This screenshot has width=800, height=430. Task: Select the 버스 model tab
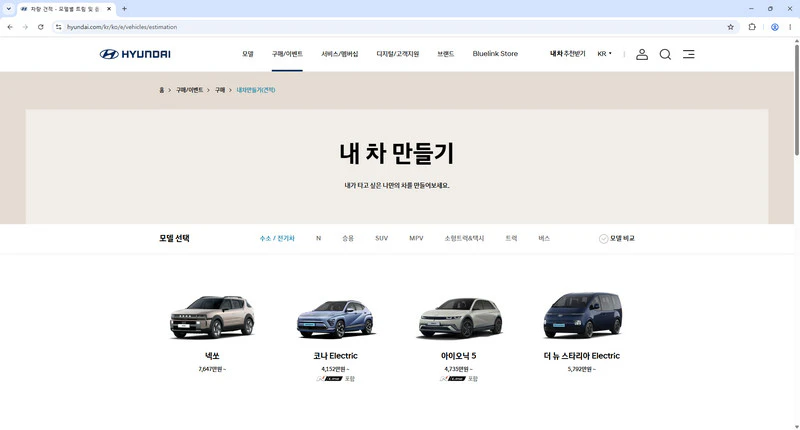(544, 238)
